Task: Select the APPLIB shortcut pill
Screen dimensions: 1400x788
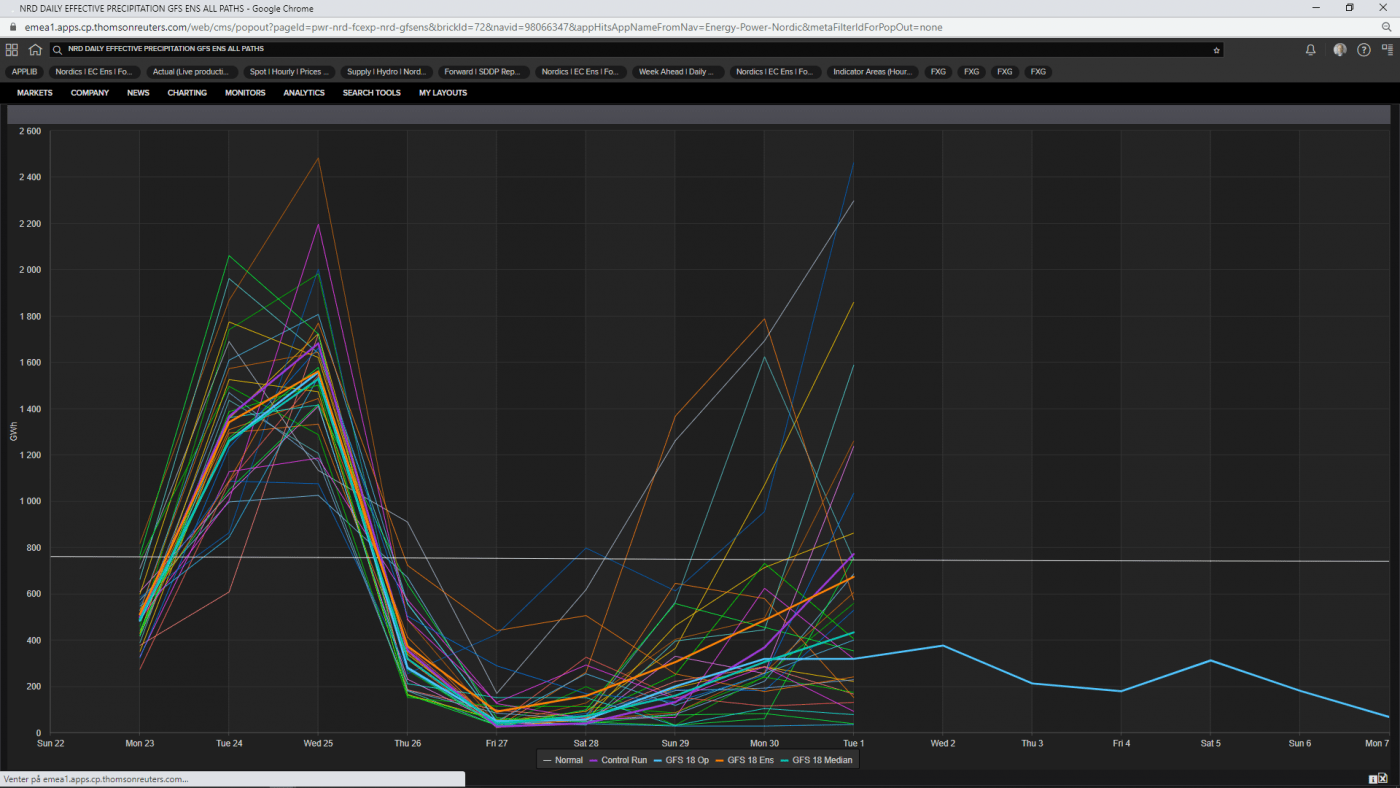Action: pos(24,72)
